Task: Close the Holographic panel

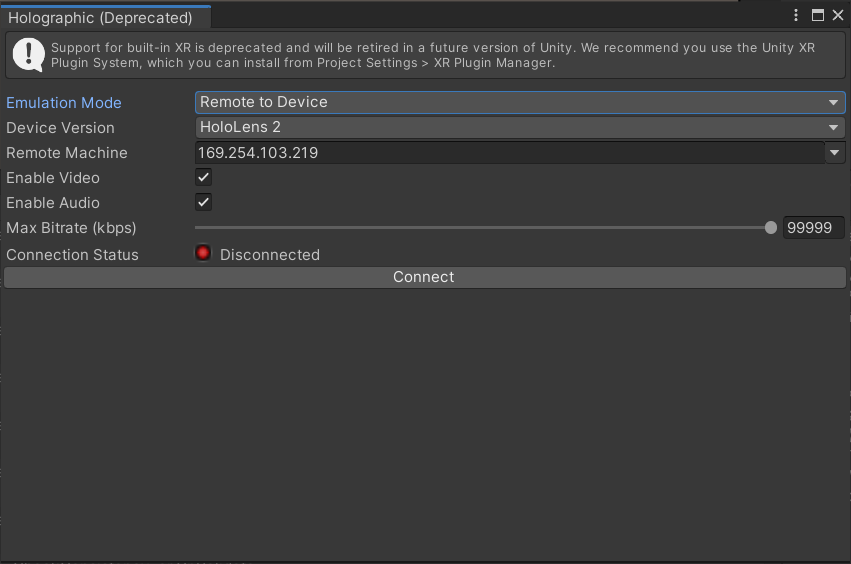Action: pos(838,15)
